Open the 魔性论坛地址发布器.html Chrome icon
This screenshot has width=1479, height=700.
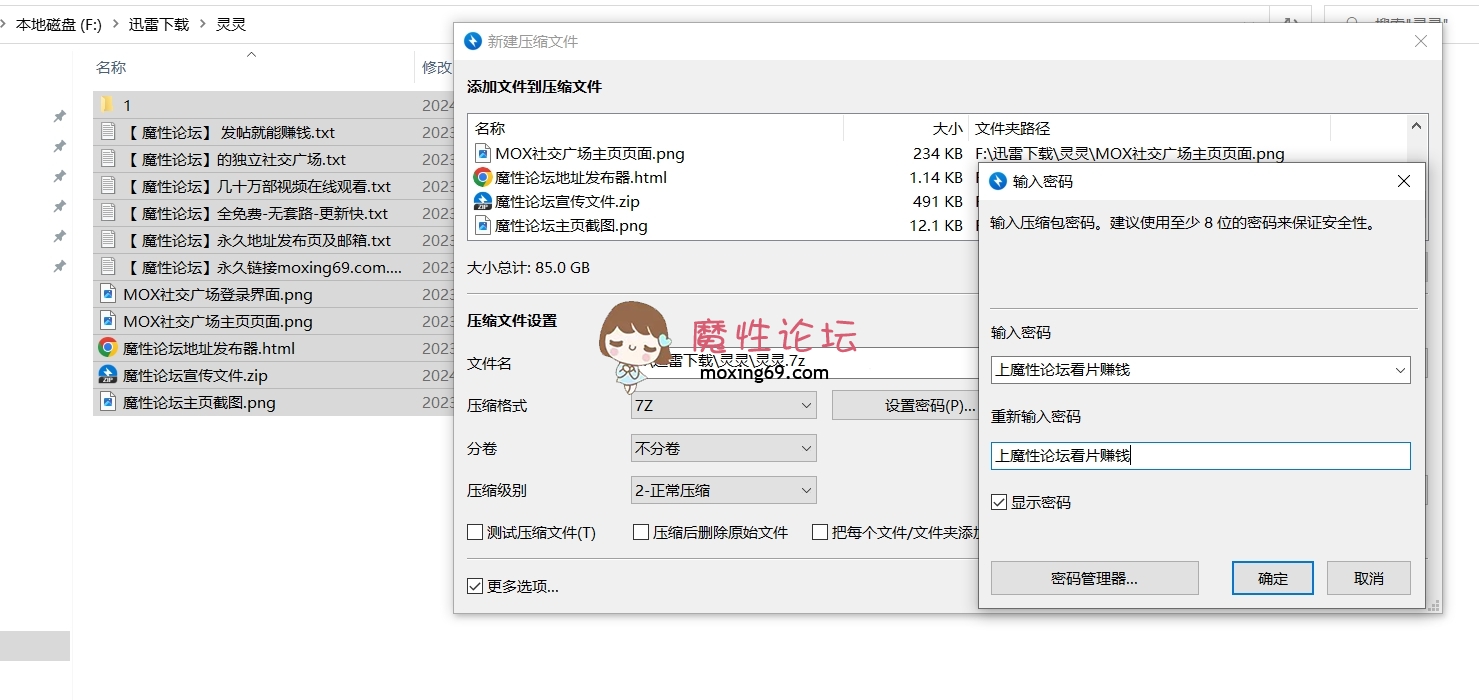(107, 348)
